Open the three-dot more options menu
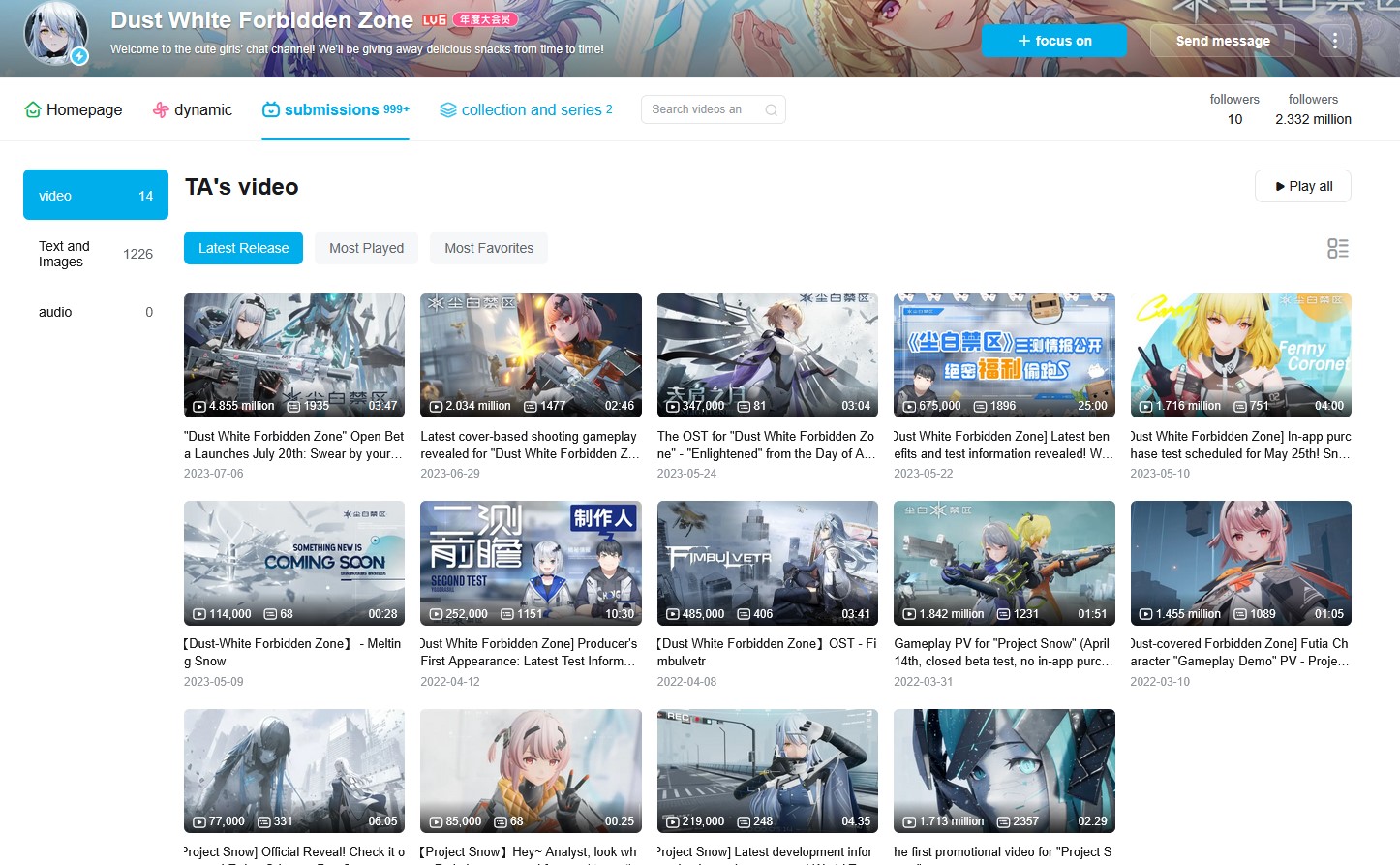Screen dimensions: 1400x865 (x=1335, y=41)
